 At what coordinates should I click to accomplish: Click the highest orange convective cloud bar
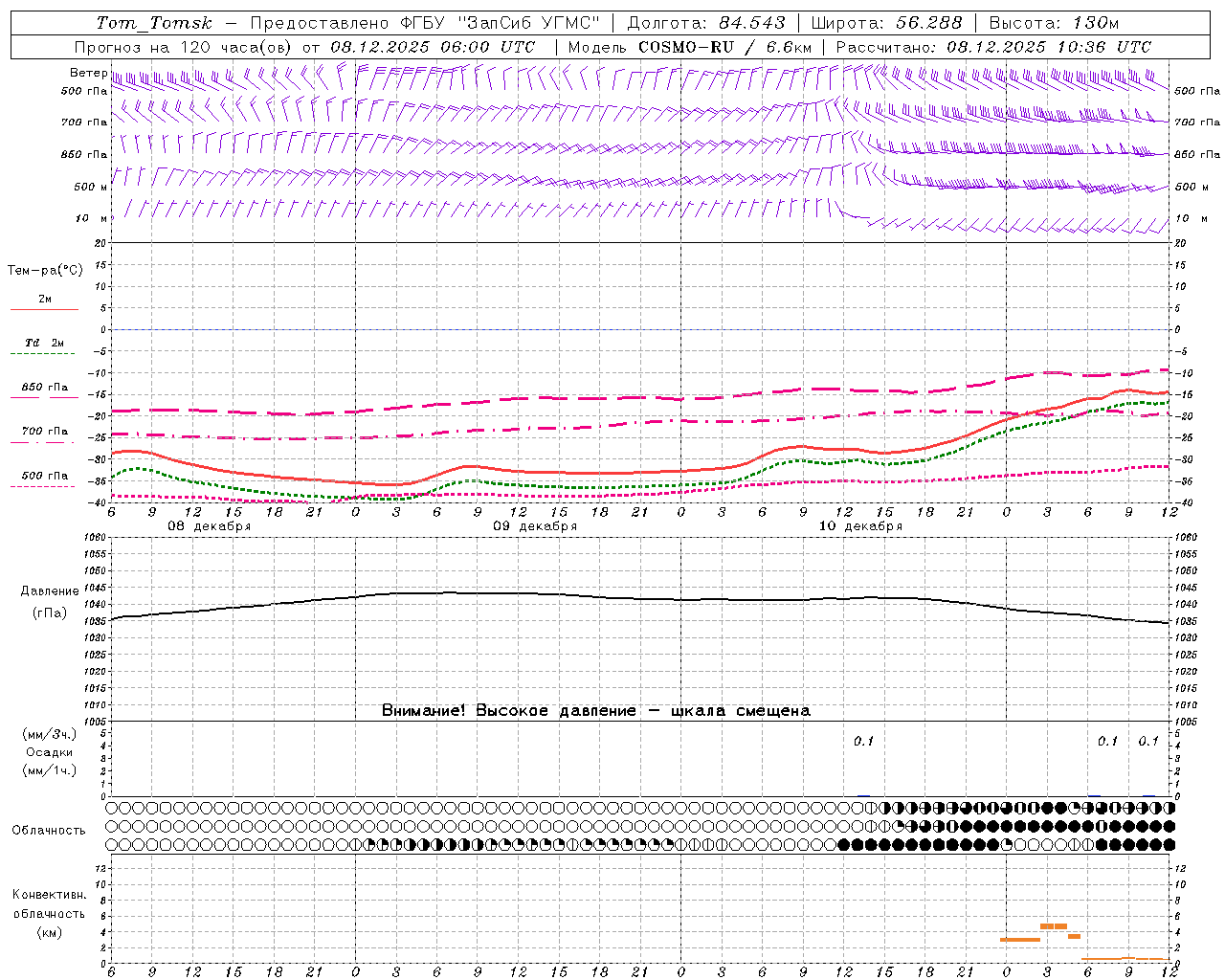point(1053,926)
